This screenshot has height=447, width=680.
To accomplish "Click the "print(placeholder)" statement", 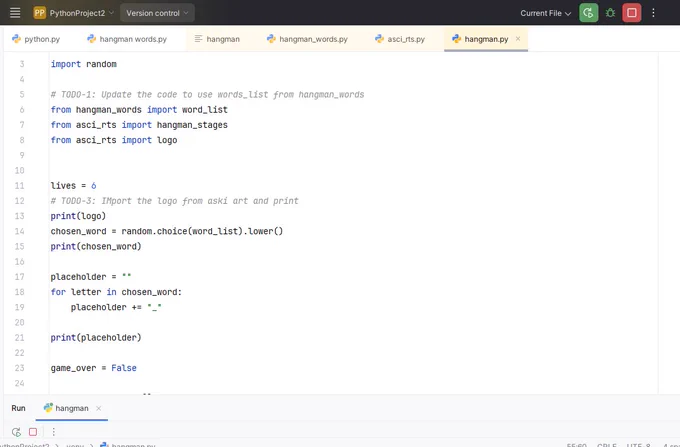I will point(96,337).
